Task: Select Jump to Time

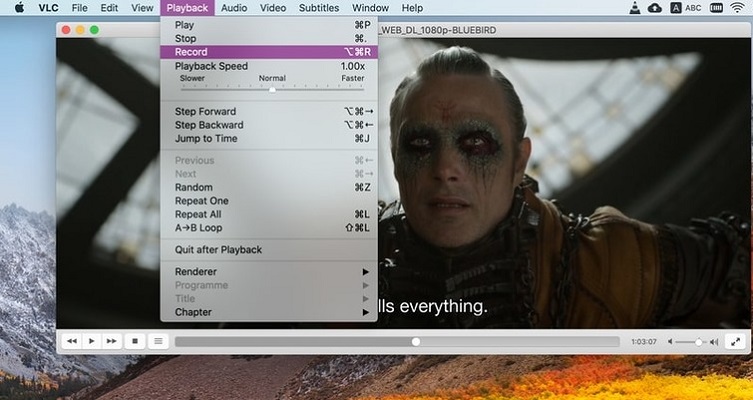Action: (269, 138)
